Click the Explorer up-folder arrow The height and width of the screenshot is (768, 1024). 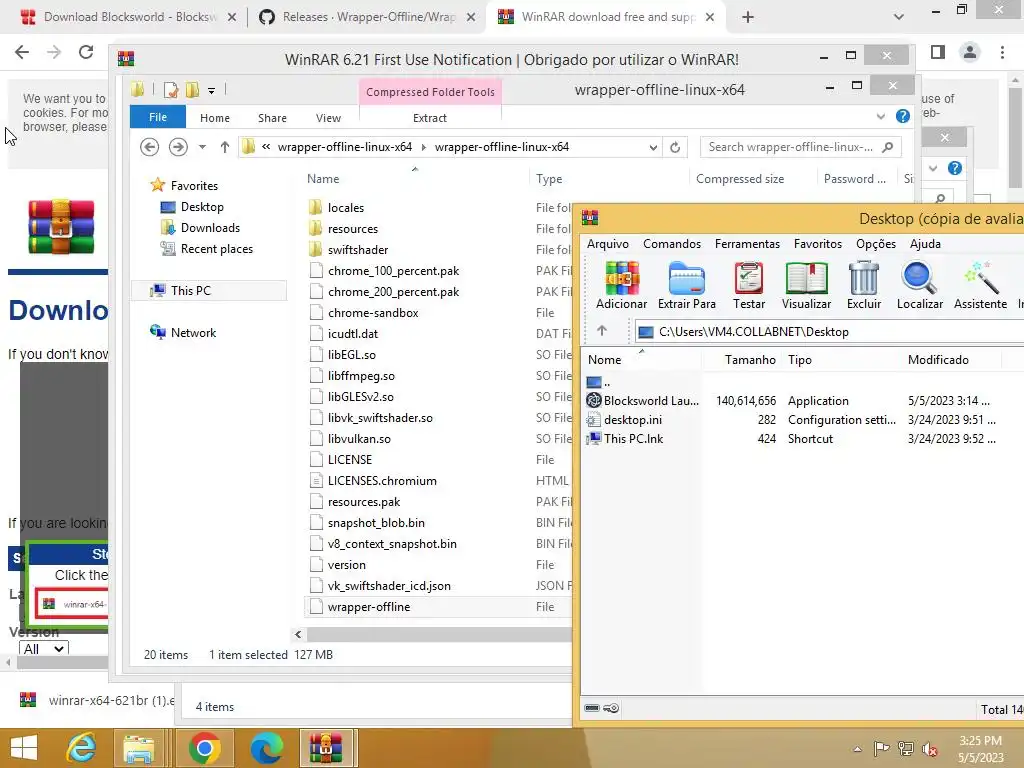click(x=225, y=147)
